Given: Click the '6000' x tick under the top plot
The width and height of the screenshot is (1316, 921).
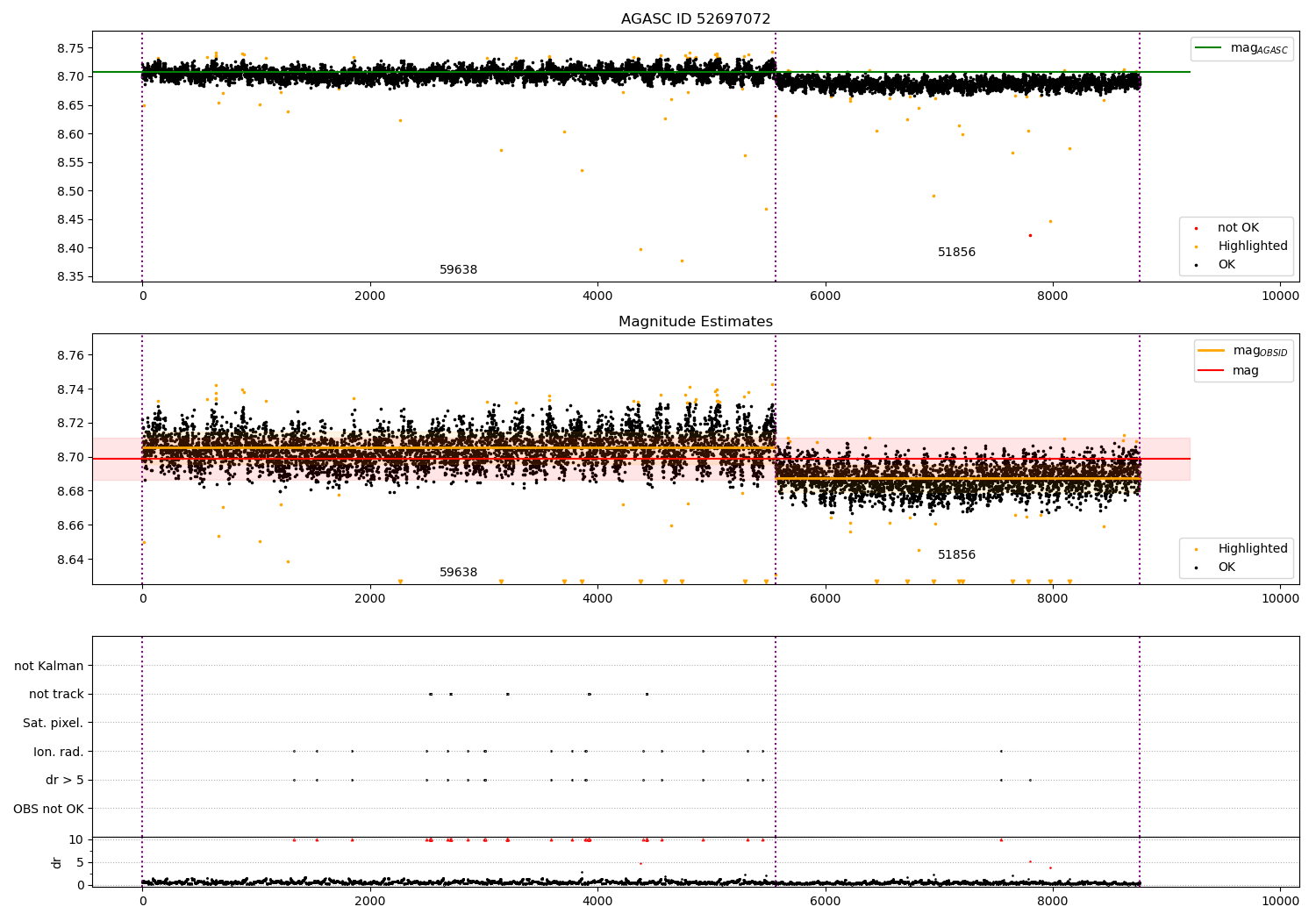Looking at the screenshot, I should coord(825,296).
